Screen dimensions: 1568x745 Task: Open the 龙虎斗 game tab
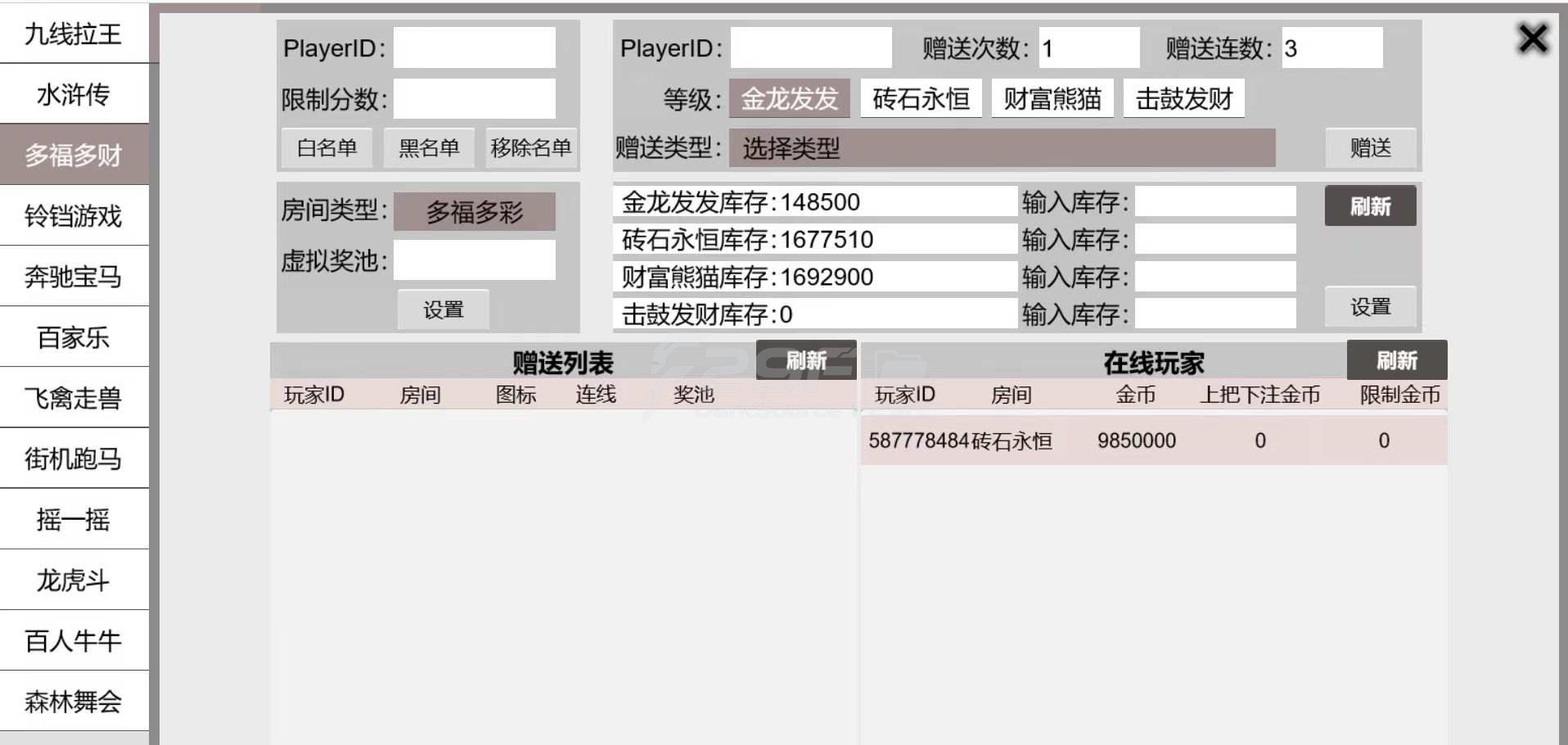click(74, 580)
